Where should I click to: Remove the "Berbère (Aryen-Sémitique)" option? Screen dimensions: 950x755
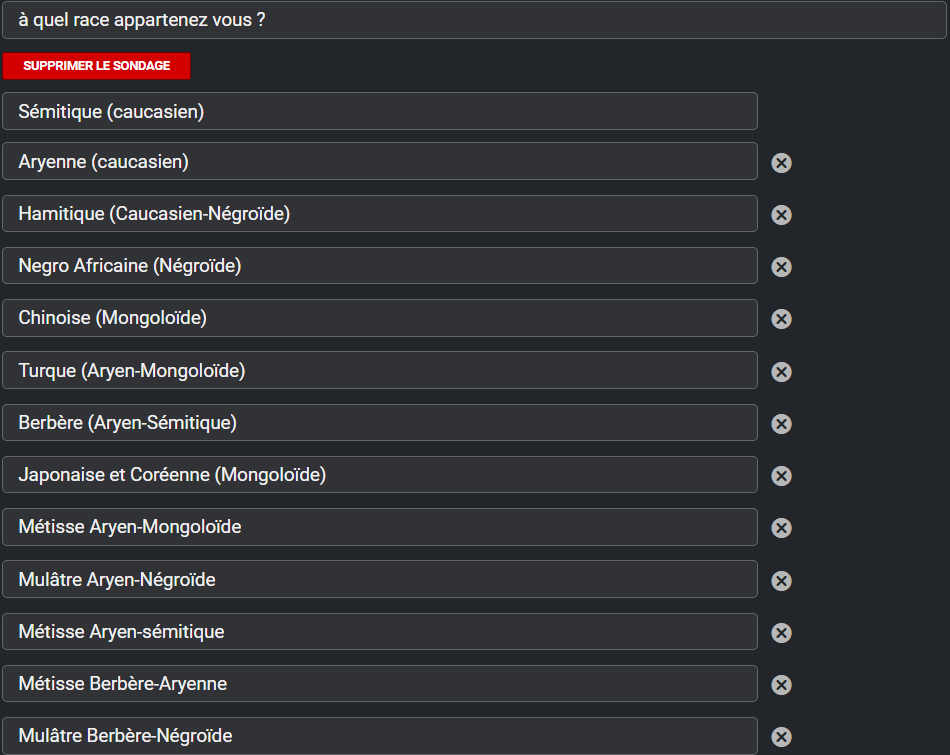pyautogui.click(x=782, y=424)
